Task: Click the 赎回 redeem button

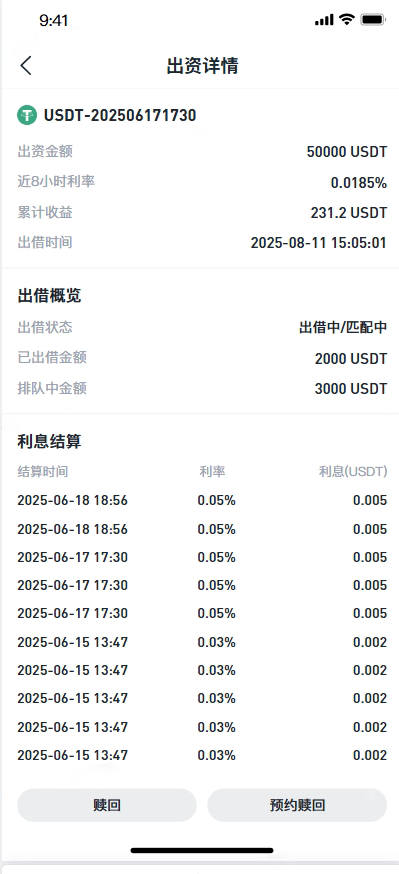Action: pos(107,805)
